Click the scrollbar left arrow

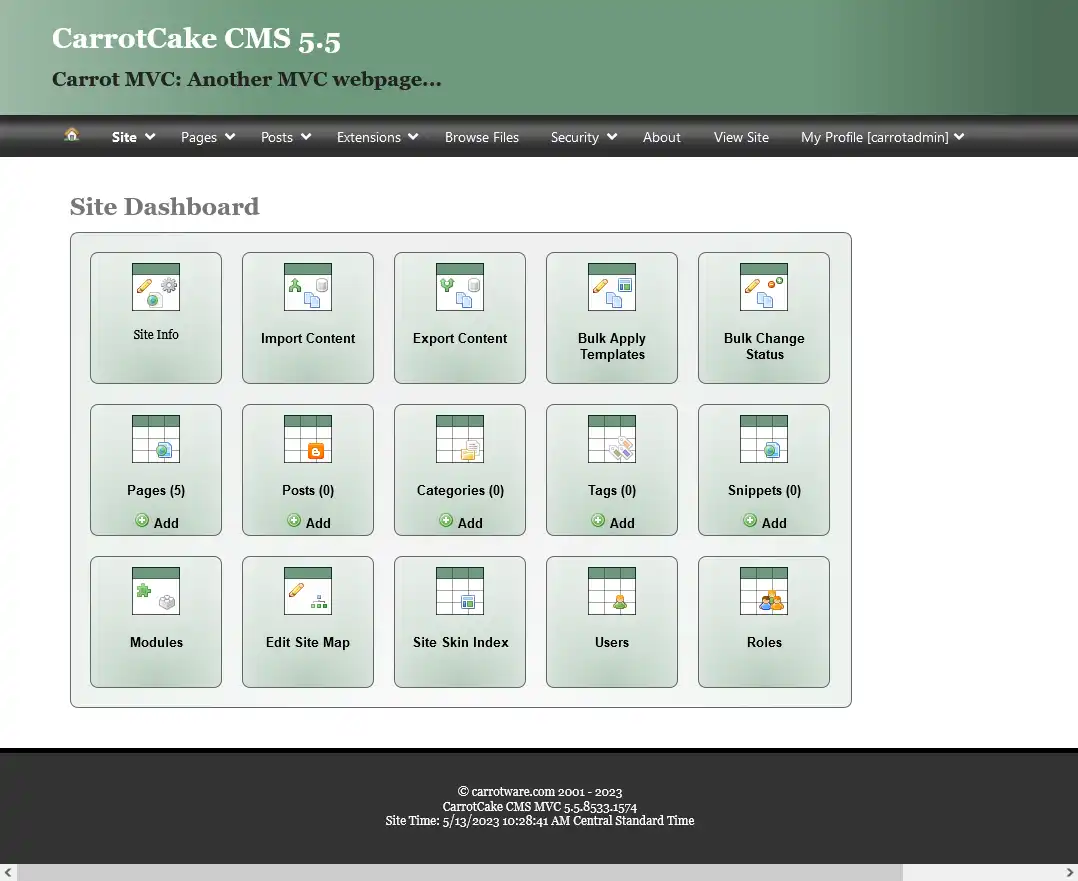(8, 872)
